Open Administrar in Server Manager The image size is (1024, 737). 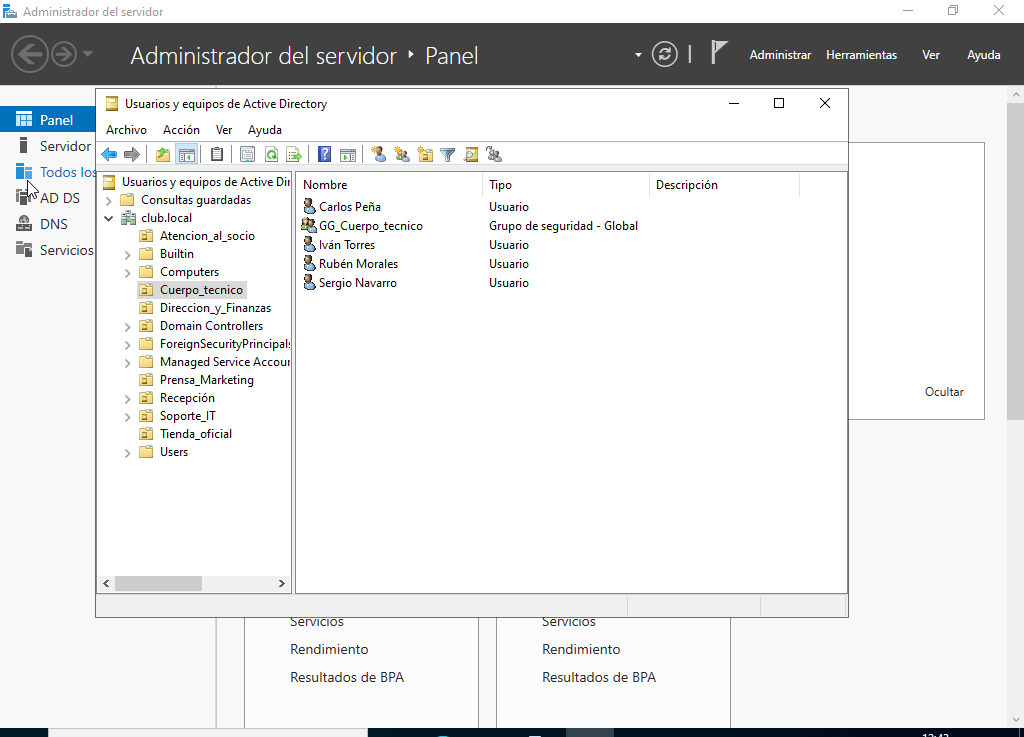(780, 54)
